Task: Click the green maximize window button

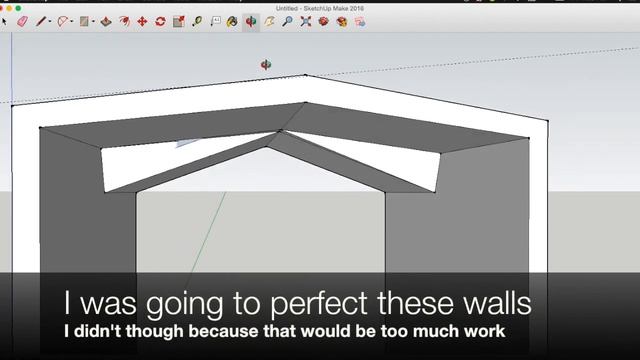Action: pyautogui.click(x=18, y=8)
